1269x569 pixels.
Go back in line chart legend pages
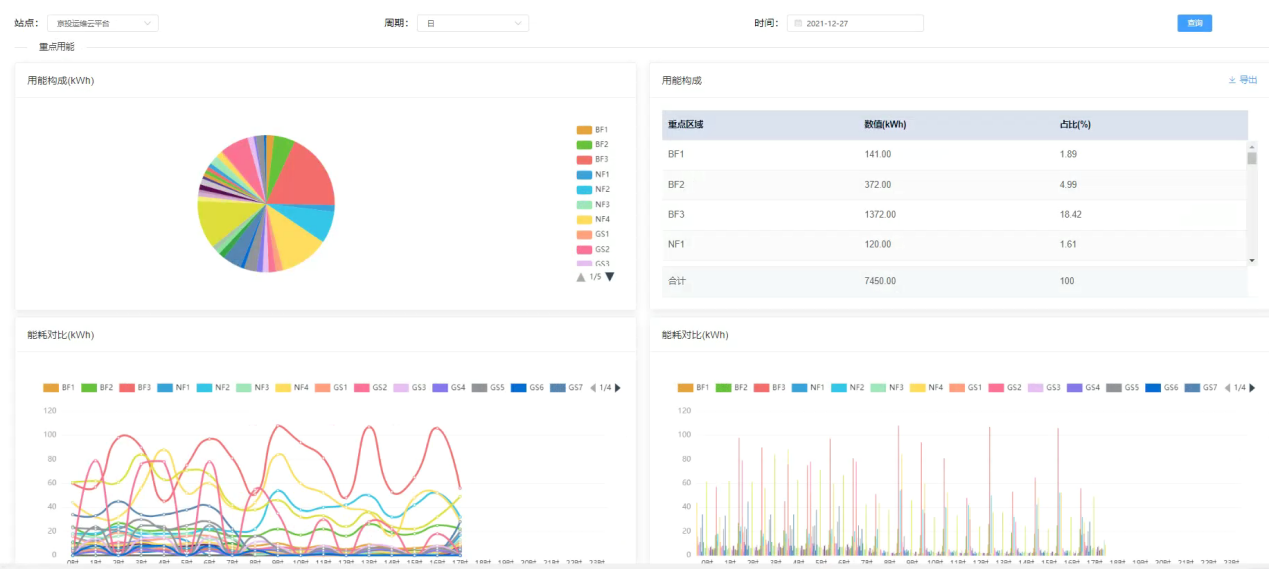click(592, 388)
